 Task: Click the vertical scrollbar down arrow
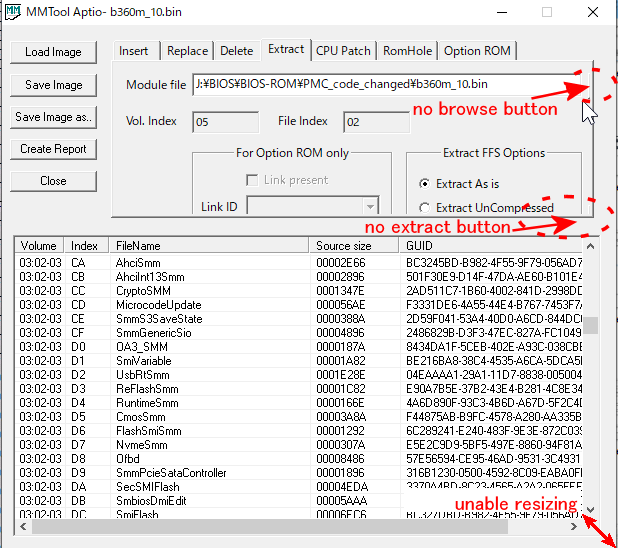point(592,510)
